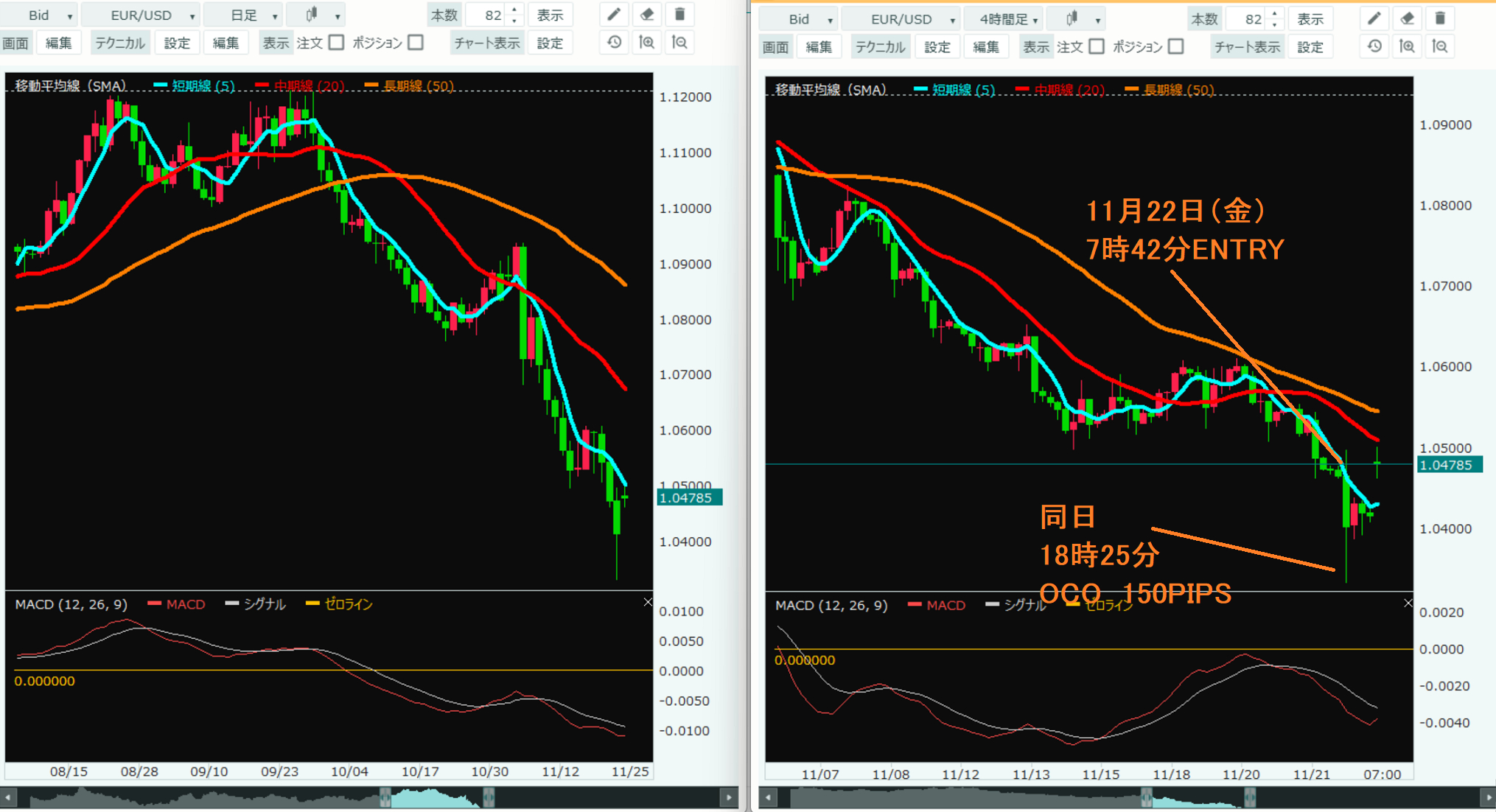The image size is (1496, 812).
Task: Enable the ポジション checkbox in right chart
Action: point(1176,46)
